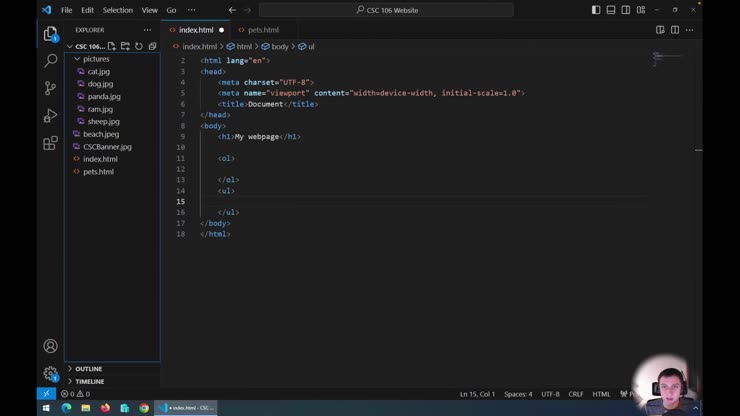Open the Extensions view

coord(50,143)
